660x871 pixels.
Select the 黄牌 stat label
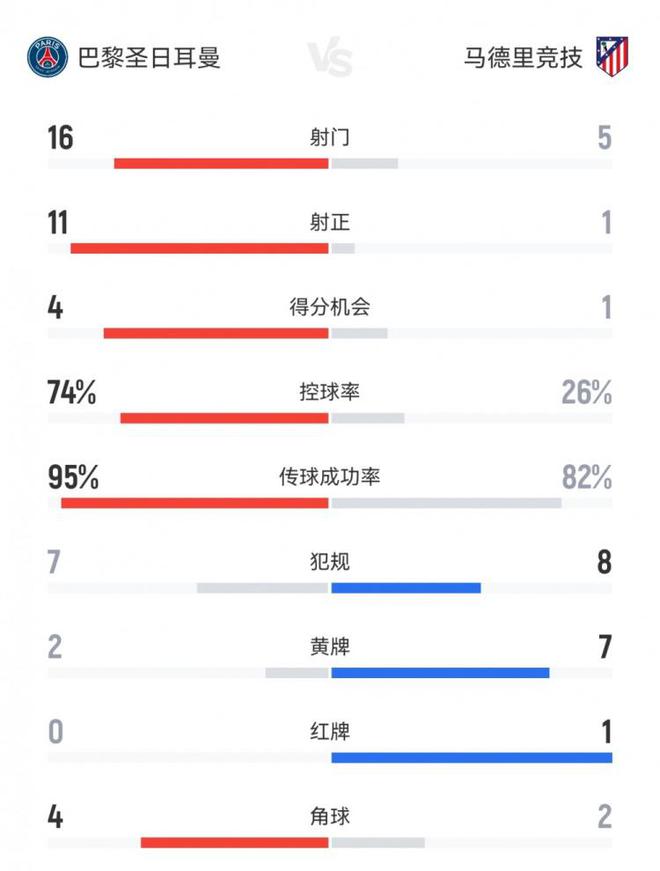tap(330, 647)
